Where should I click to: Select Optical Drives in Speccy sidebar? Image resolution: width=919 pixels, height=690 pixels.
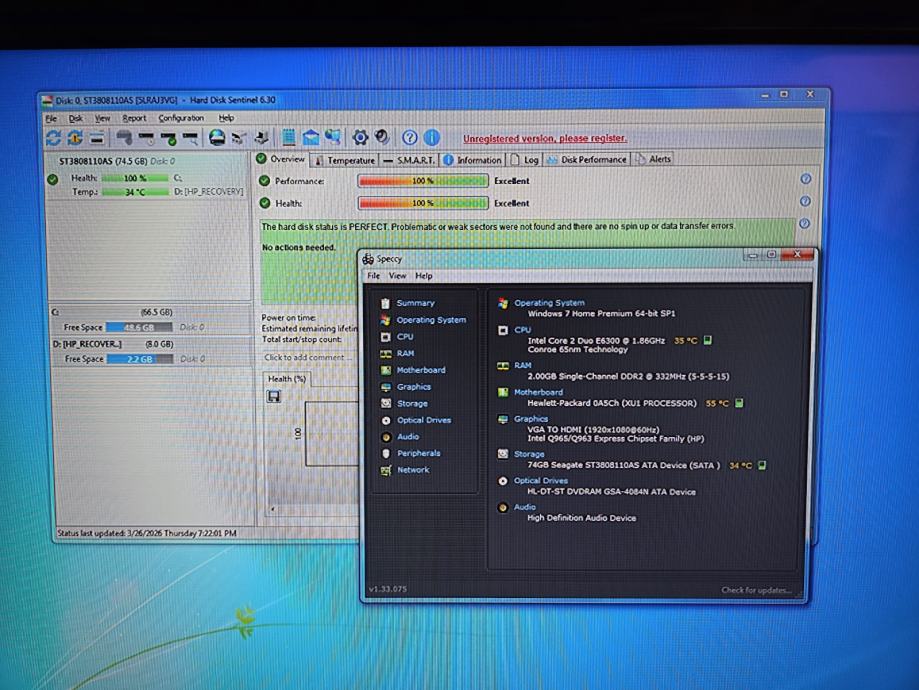pyautogui.click(x=424, y=420)
